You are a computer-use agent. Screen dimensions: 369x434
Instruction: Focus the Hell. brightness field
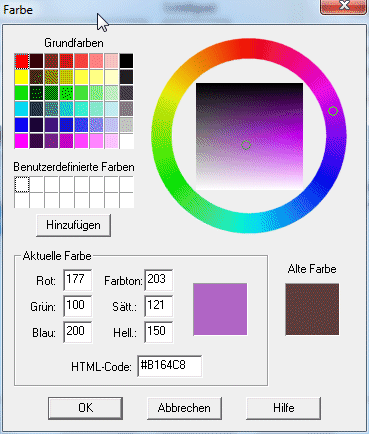point(159,332)
